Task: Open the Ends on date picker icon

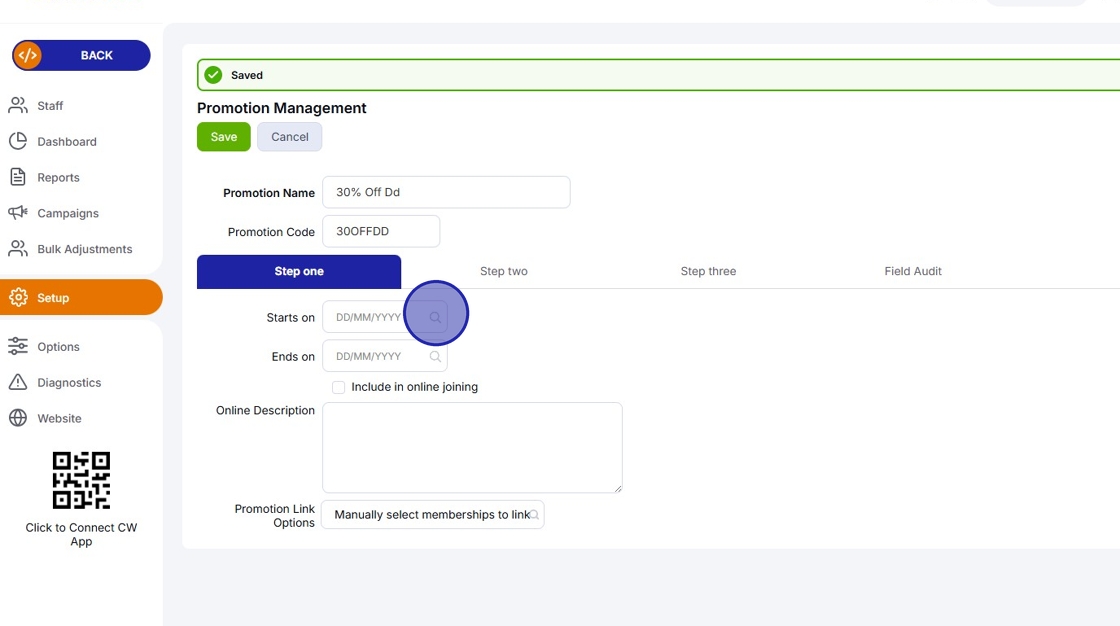Action: [435, 357]
